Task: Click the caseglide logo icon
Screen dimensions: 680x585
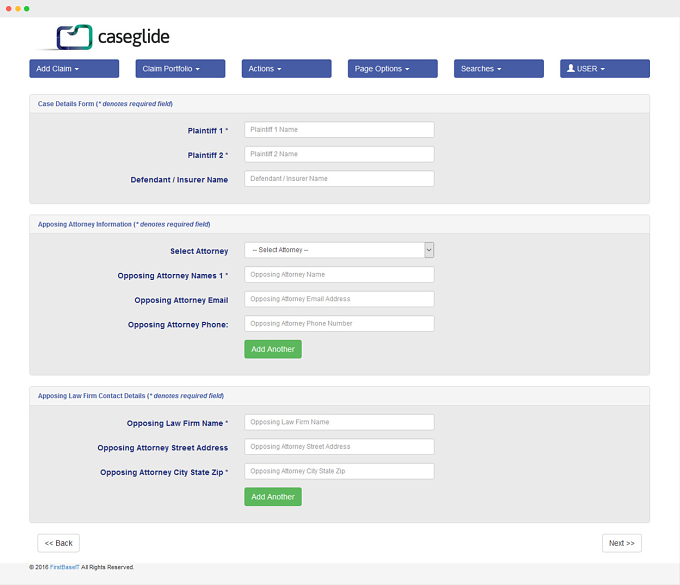Action: coord(74,37)
